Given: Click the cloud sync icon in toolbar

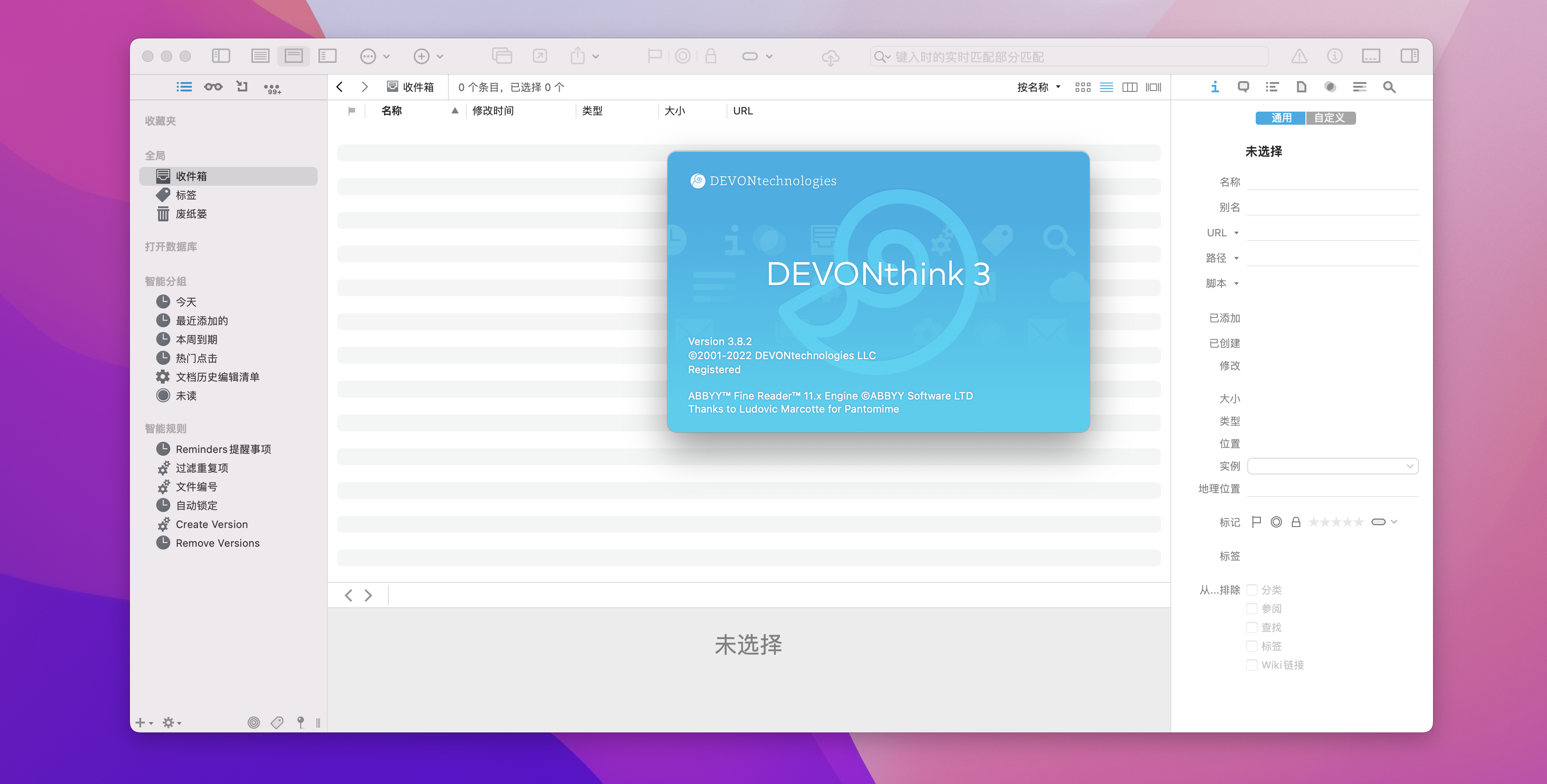Looking at the screenshot, I should pyautogui.click(x=830, y=57).
